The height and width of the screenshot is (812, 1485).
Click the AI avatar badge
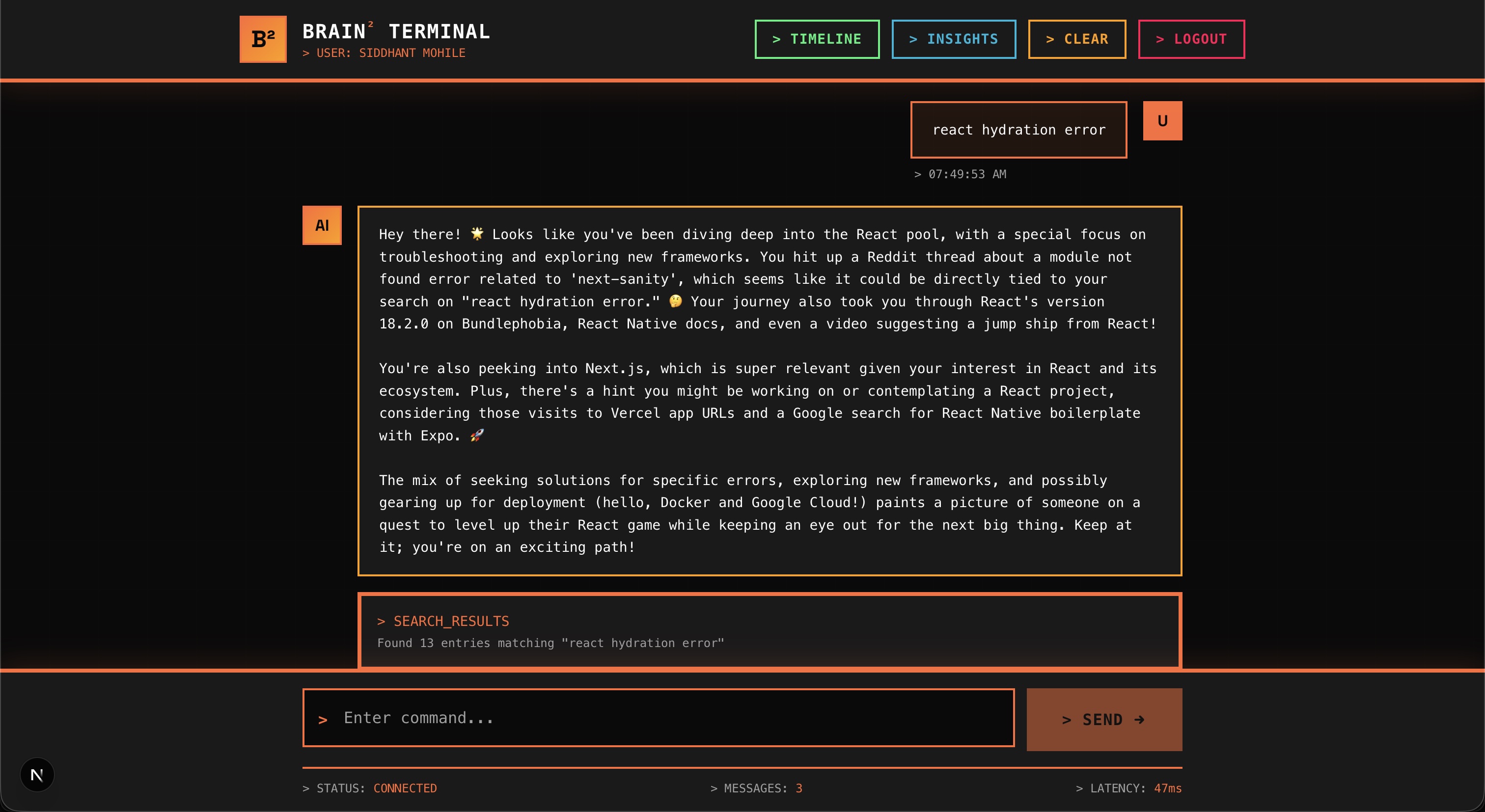[322, 225]
